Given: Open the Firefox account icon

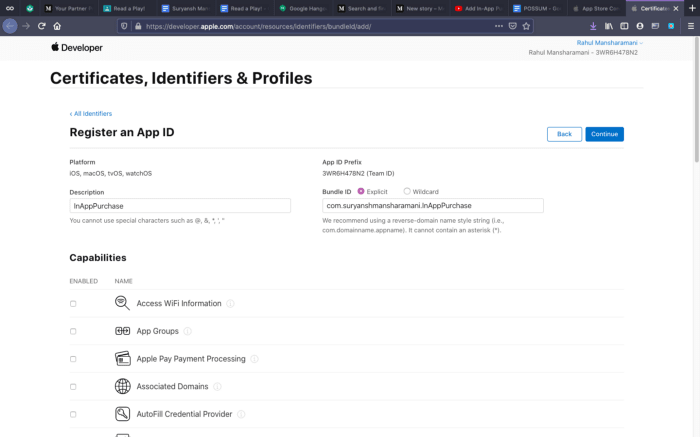Looking at the screenshot, I should pos(640,26).
